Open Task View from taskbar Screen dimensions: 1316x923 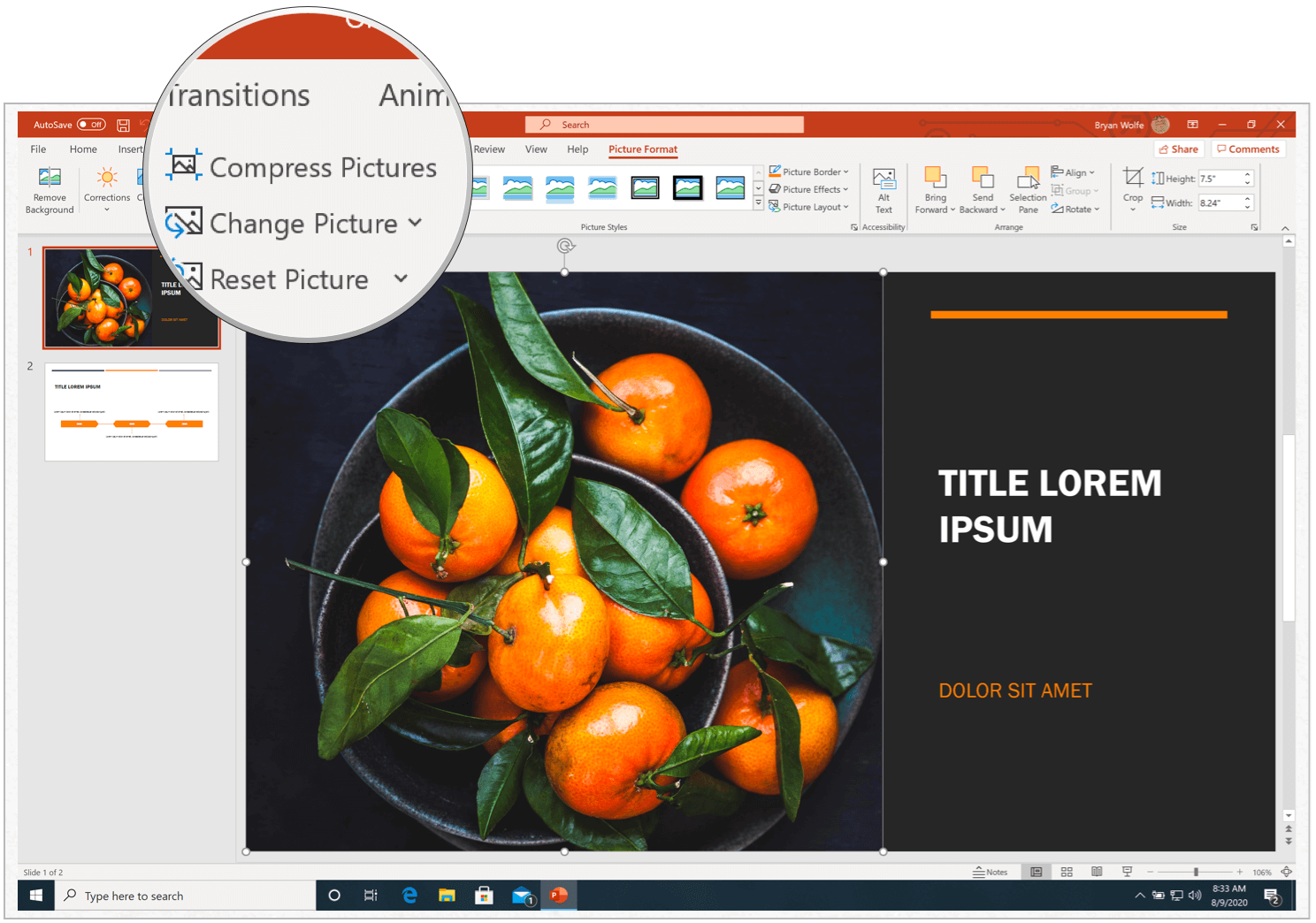pos(371,896)
